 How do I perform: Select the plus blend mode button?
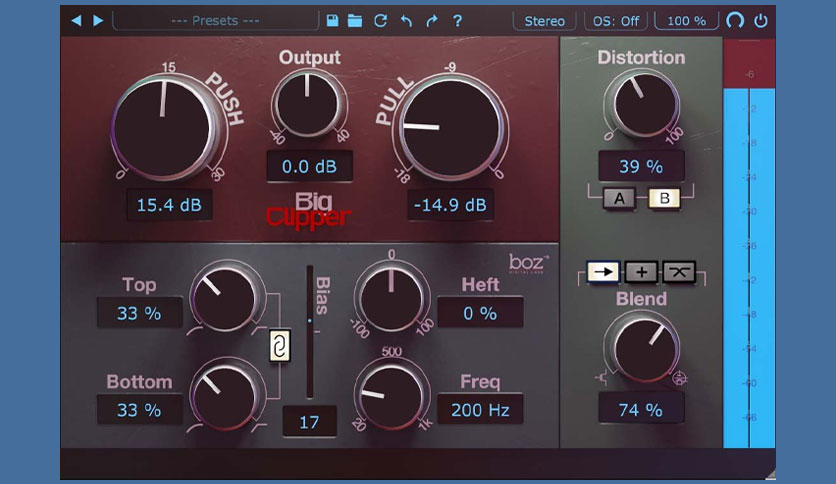(x=641, y=272)
